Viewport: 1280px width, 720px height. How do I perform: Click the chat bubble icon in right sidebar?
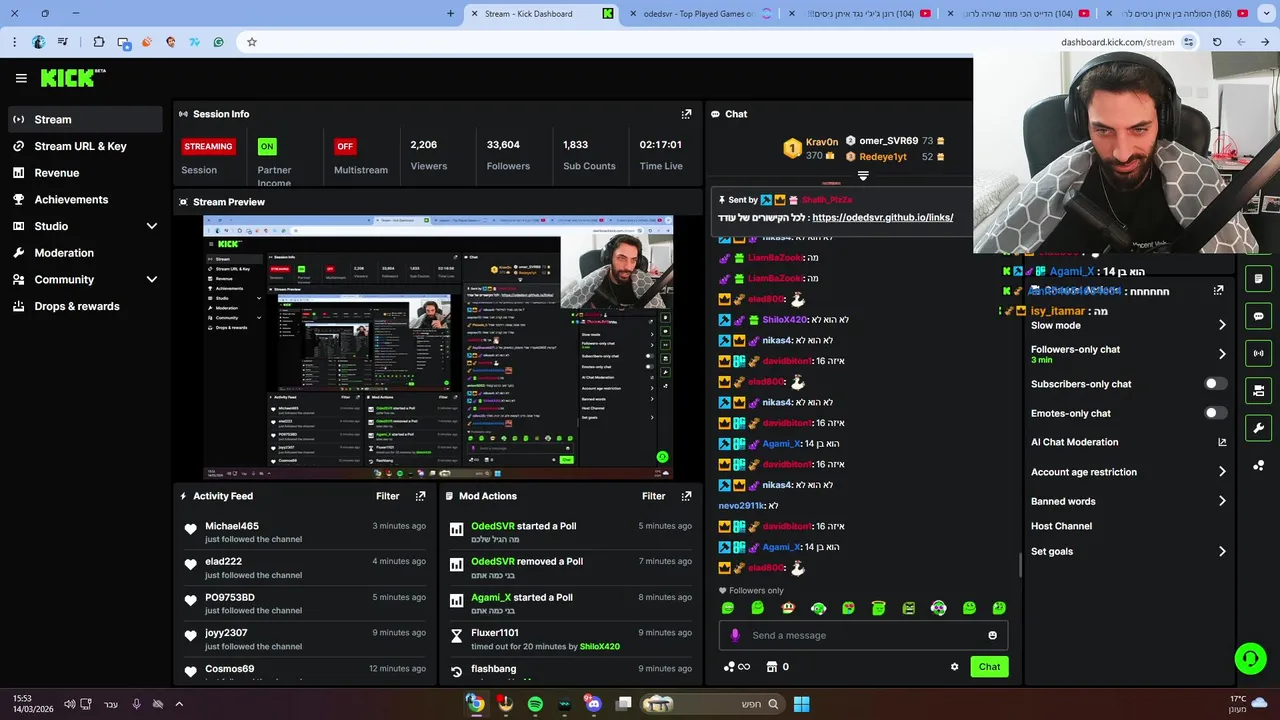1258,316
